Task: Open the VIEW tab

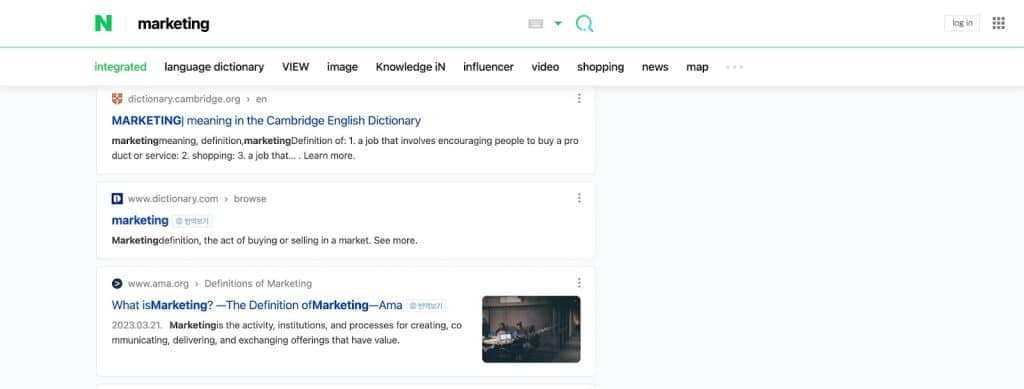Action: pos(295,67)
